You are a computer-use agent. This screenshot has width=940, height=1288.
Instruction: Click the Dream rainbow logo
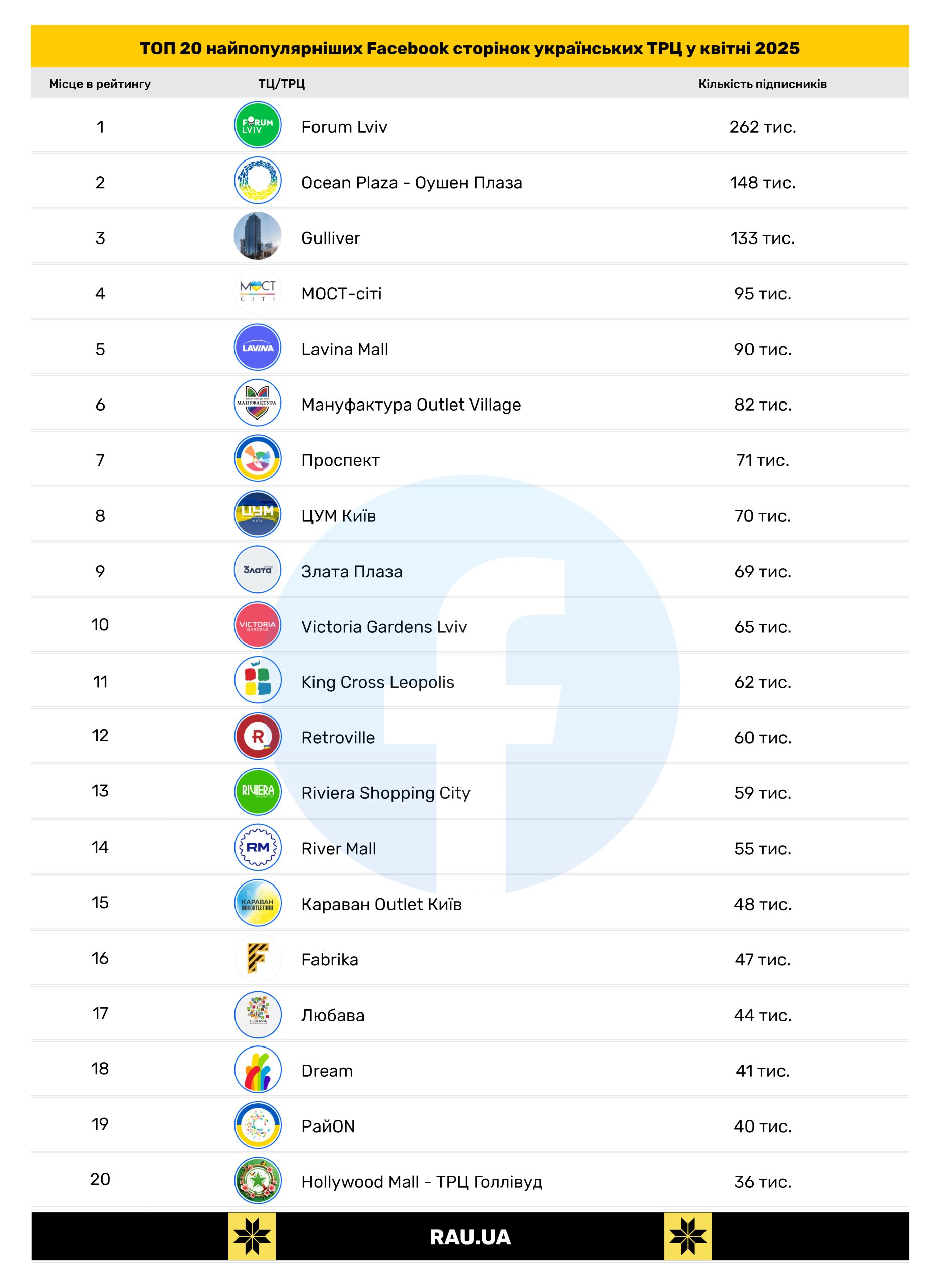(x=257, y=1070)
